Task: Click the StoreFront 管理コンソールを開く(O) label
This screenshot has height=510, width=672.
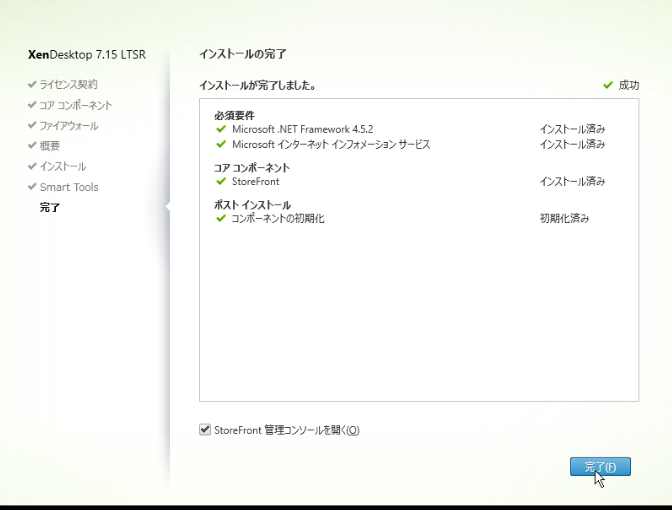Action: [x=287, y=430]
